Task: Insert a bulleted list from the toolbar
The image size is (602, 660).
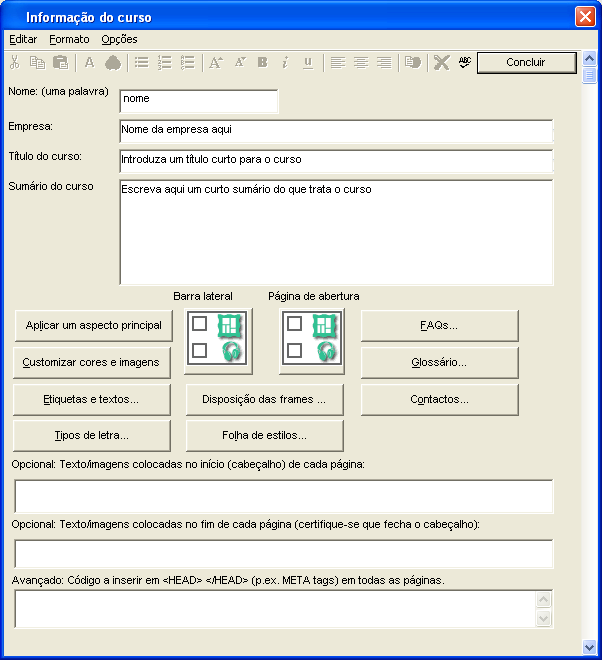Action: [142, 62]
